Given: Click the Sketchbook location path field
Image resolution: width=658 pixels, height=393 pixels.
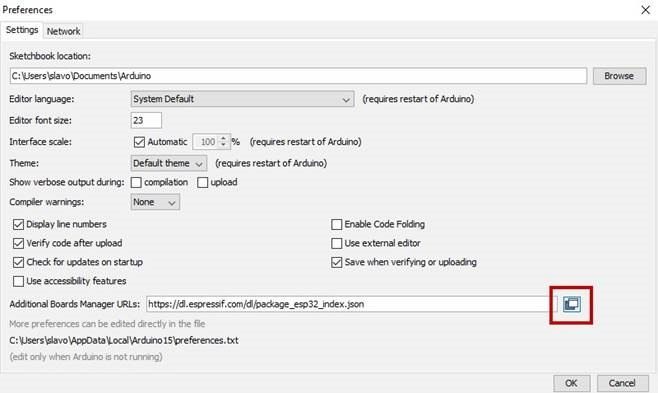Looking at the screenshot, I should 298,76.
